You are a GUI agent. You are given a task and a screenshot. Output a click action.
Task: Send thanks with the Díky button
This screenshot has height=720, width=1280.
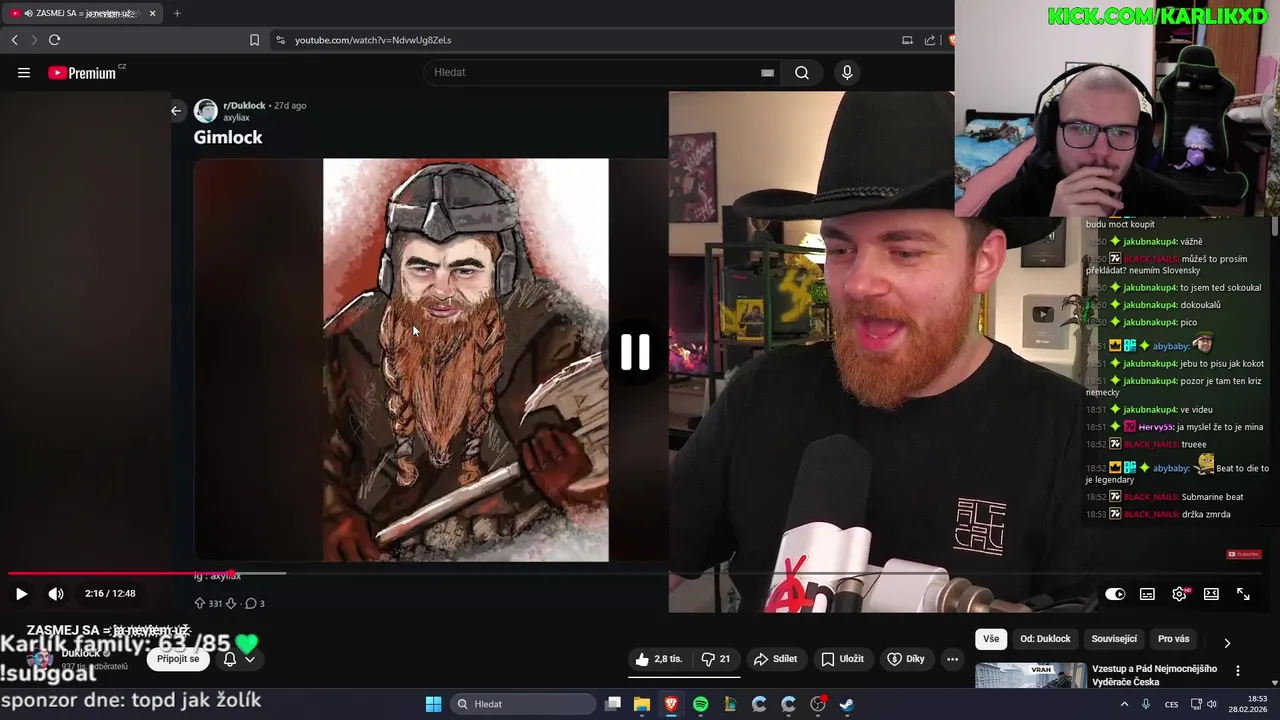click(x=905, y=659)
